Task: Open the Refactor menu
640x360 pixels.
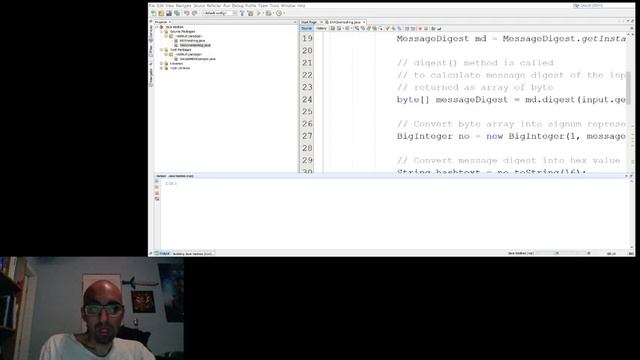Action: click(x=213, y=6)
